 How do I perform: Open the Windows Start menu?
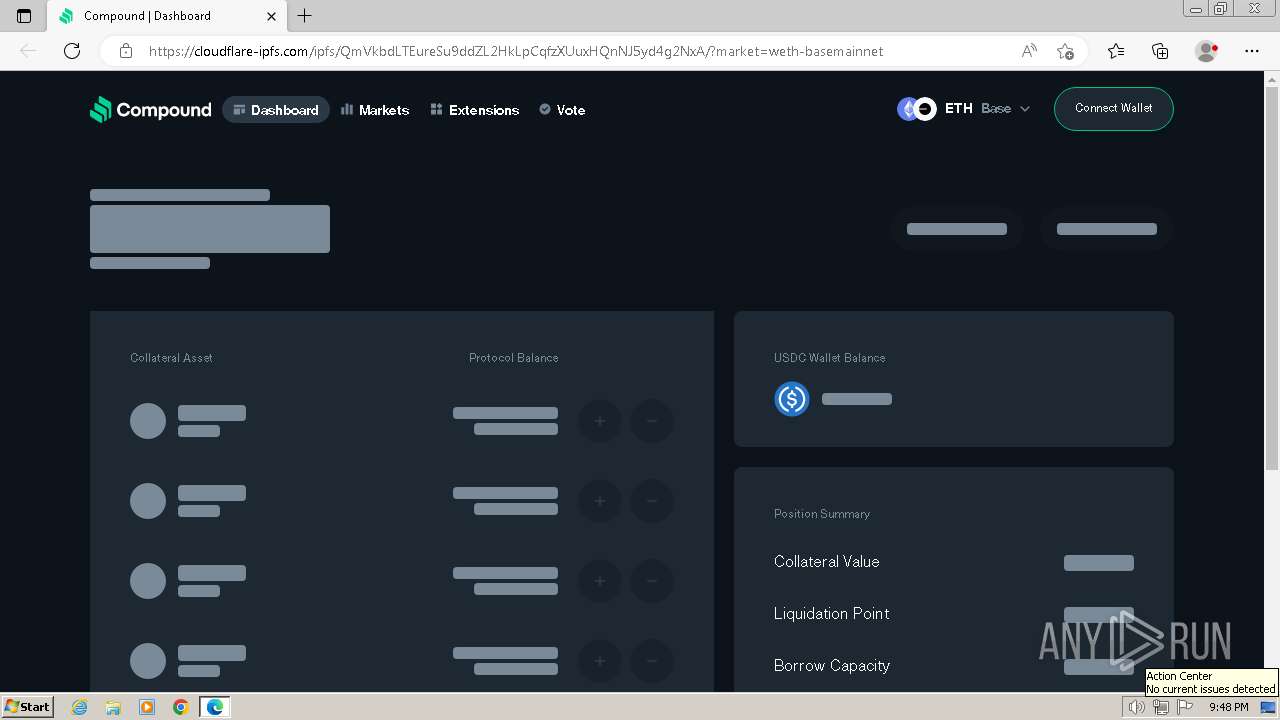pyautogui.click(x=27, y=706)
